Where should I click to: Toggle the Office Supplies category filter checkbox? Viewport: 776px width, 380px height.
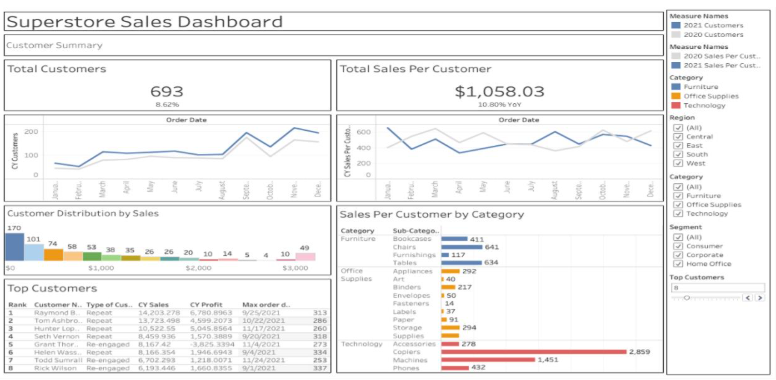click(678, 205)
